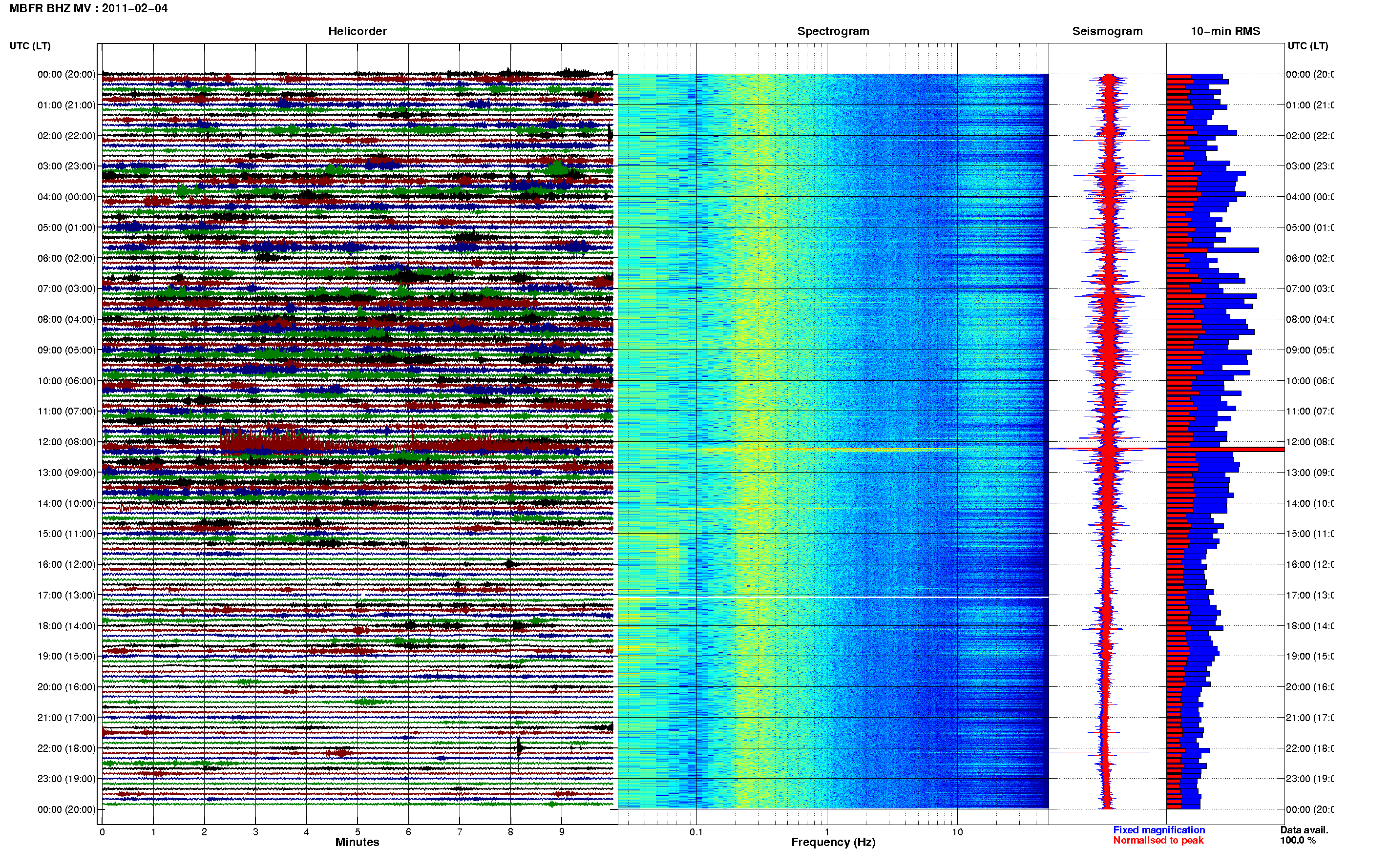Select left time label '10:00 (06:00)'
The width and height of the screenshot is (1389, 868).
pos(66,381)
